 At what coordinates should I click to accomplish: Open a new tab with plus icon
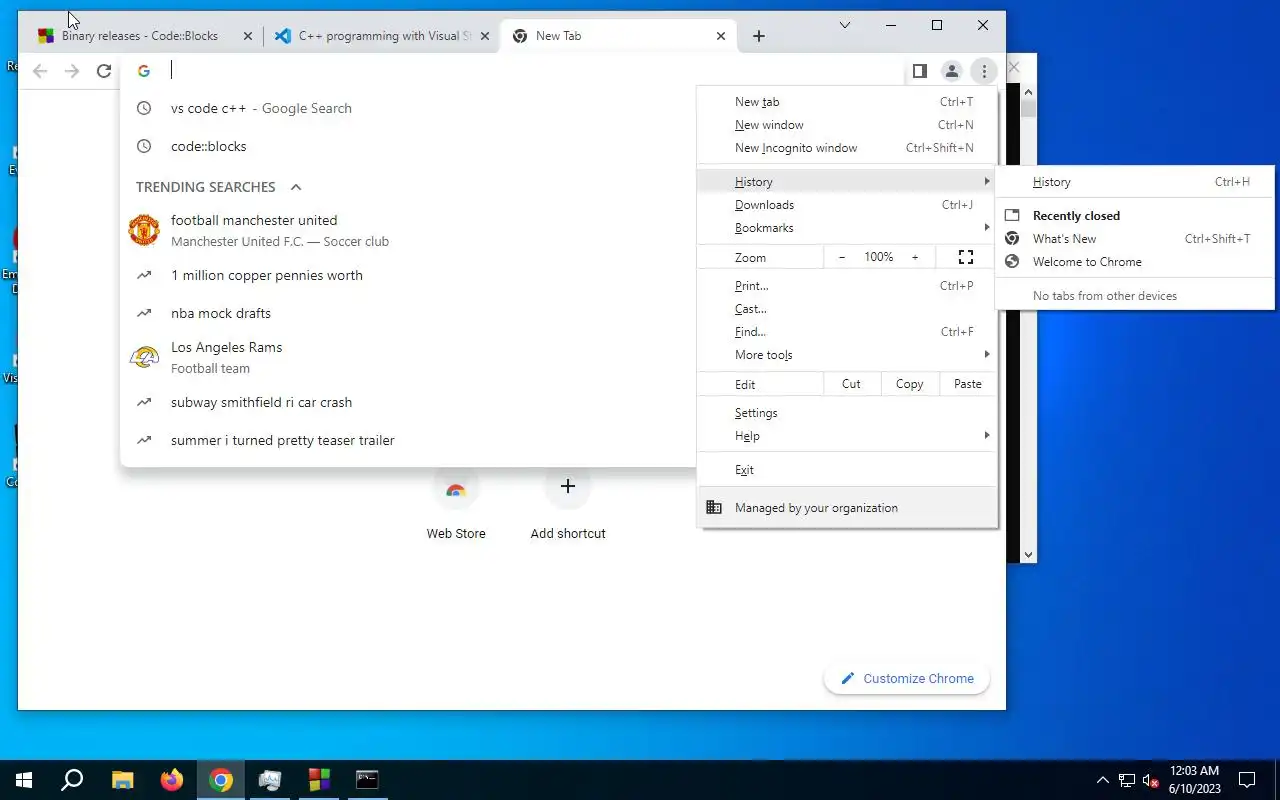pyautogui.click(x=759, y=36)
